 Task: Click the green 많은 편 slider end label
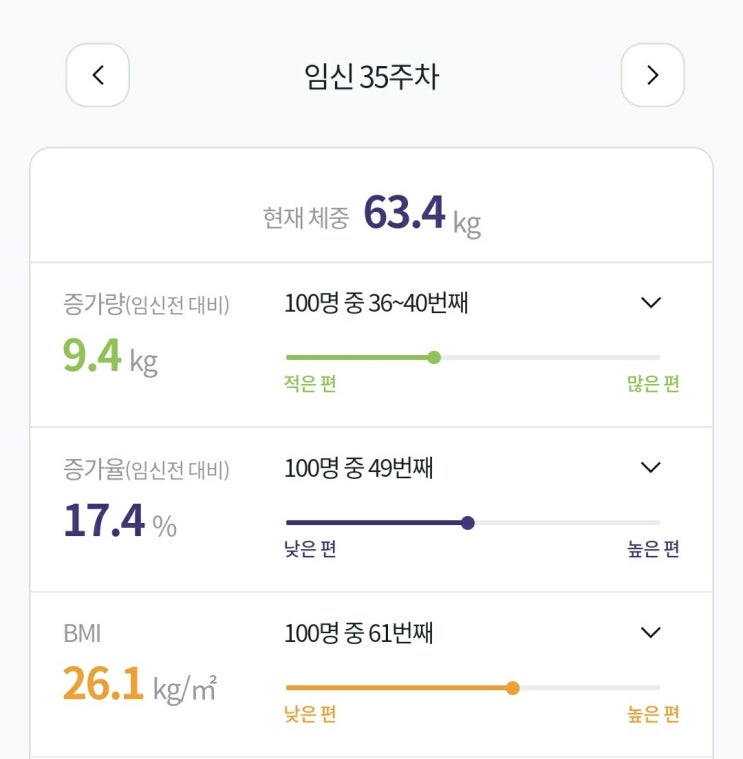click(653, 384)
